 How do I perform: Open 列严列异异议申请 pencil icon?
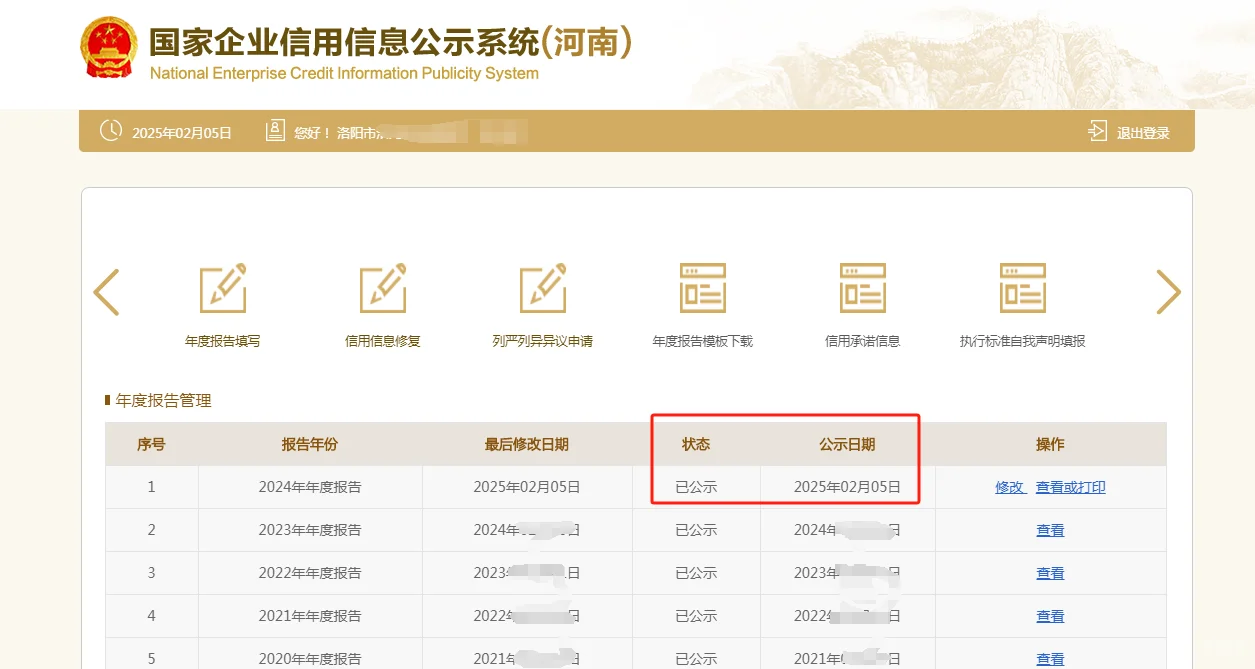543,288
